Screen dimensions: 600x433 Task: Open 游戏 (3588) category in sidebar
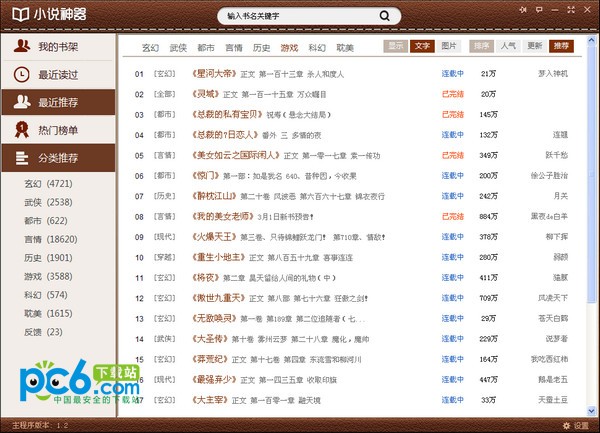pyautogui.click(x=48, y=276)
